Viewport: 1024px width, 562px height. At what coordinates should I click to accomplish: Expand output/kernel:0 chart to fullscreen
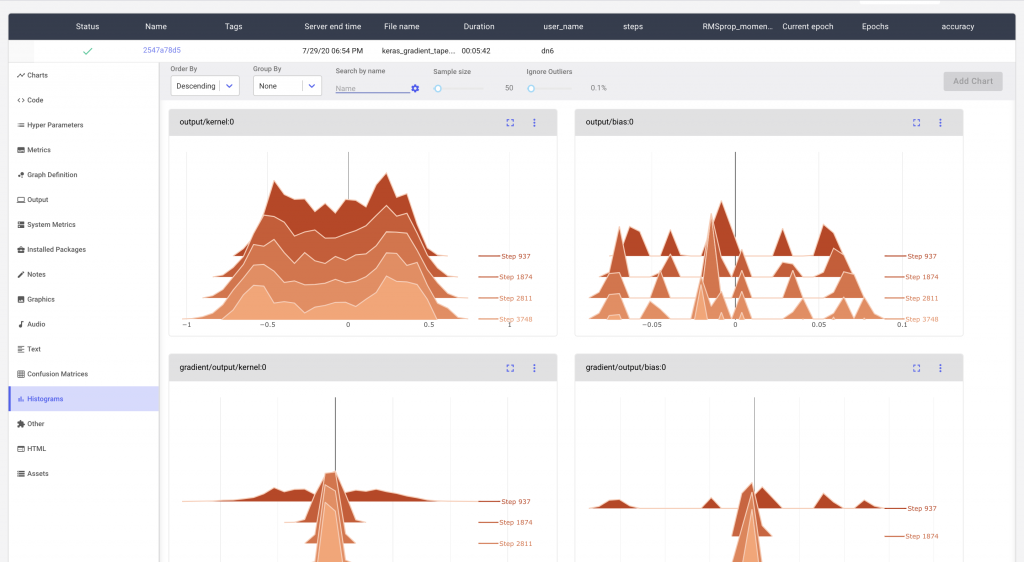pyautogui.click(x=510, y=123)
